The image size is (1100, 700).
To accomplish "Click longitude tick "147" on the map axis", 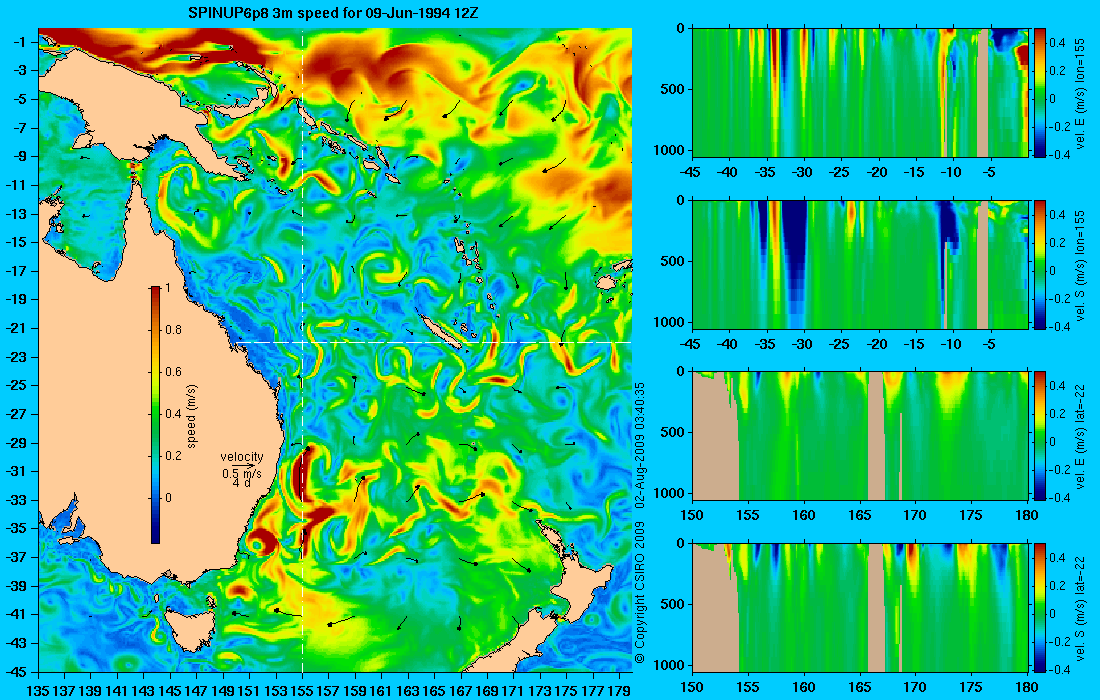I will [196, 691].
